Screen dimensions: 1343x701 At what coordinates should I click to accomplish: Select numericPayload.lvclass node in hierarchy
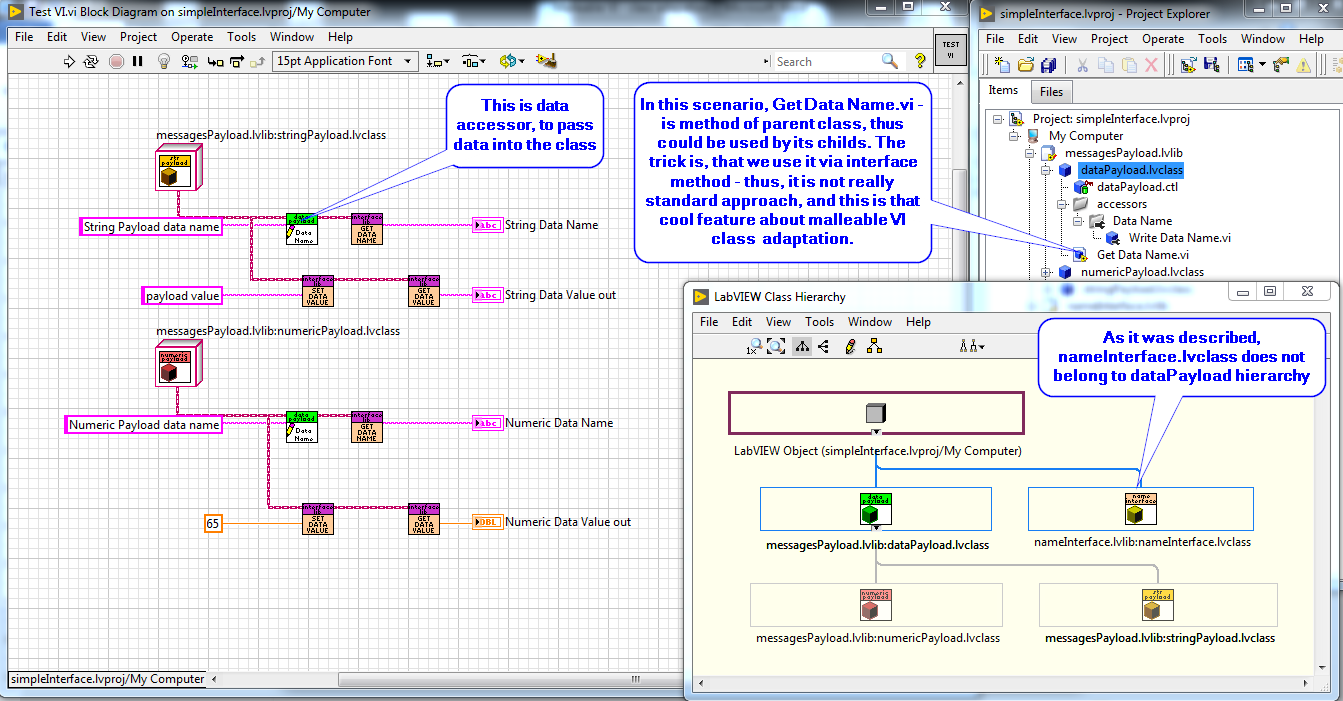coord(876,605)
